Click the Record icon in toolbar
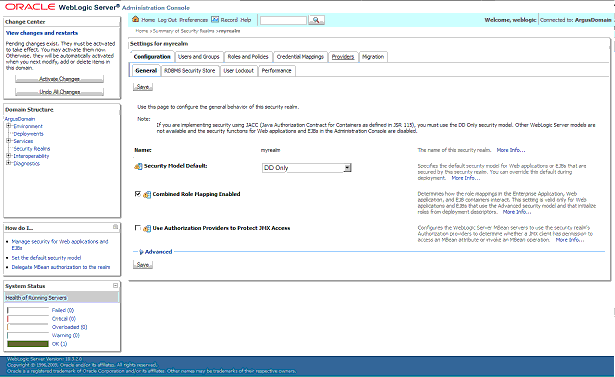 (x=215, y=19)
